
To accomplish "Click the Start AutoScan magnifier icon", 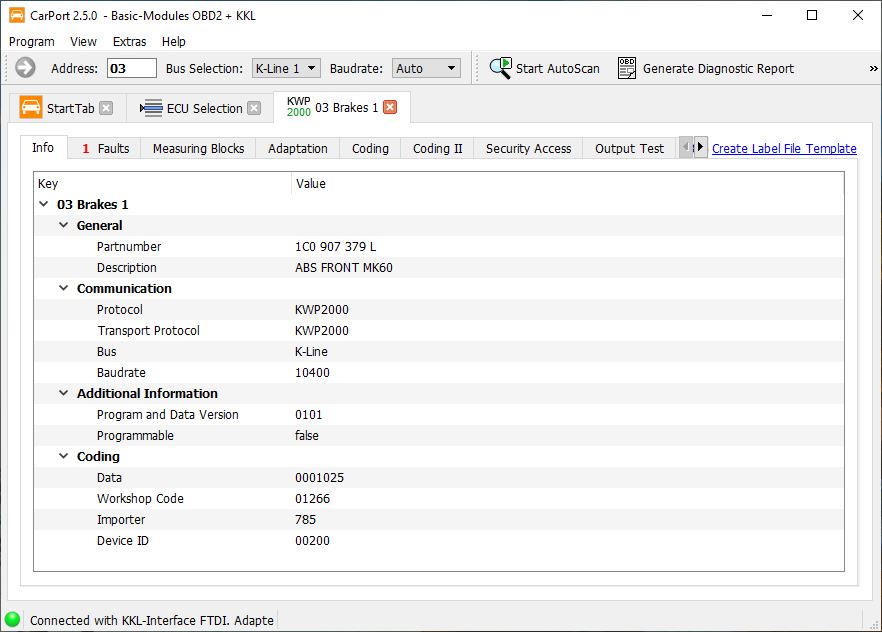I will (x=500, y=68).
